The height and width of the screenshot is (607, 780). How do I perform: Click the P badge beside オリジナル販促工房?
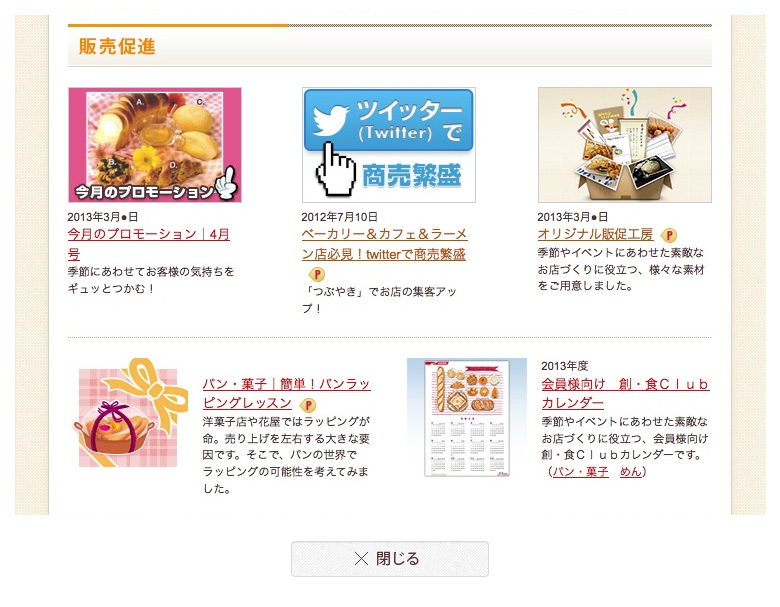click(x=669, y=235)
